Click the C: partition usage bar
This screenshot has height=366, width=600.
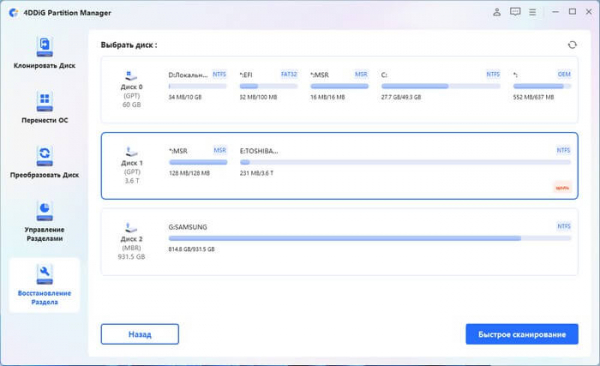click(441, 87)
